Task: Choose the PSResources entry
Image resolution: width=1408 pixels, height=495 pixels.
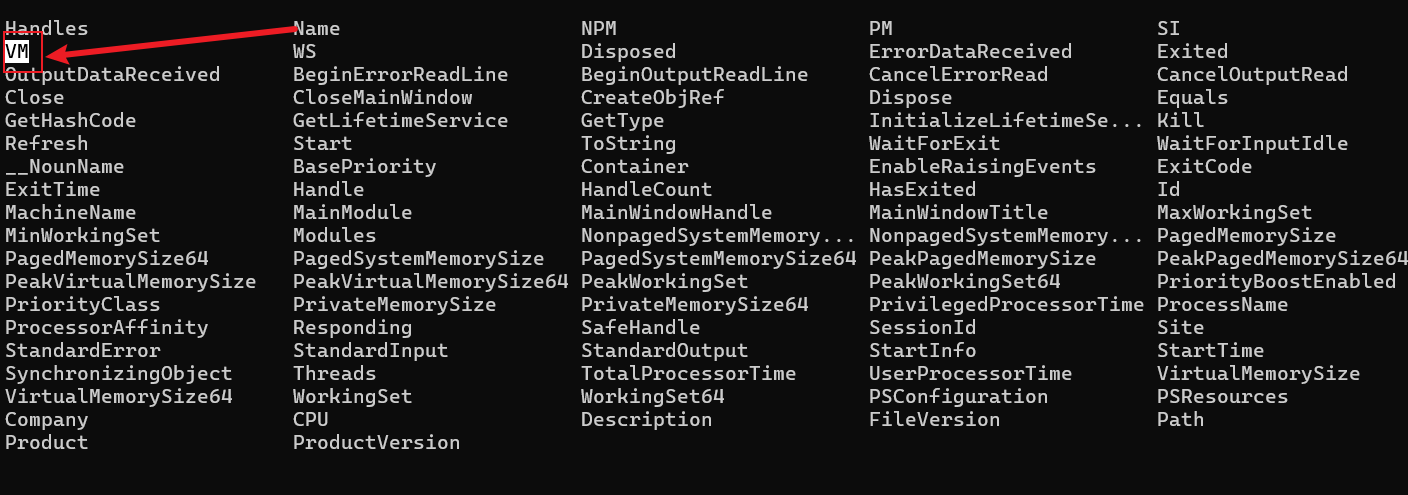Action: [1222, 396]
